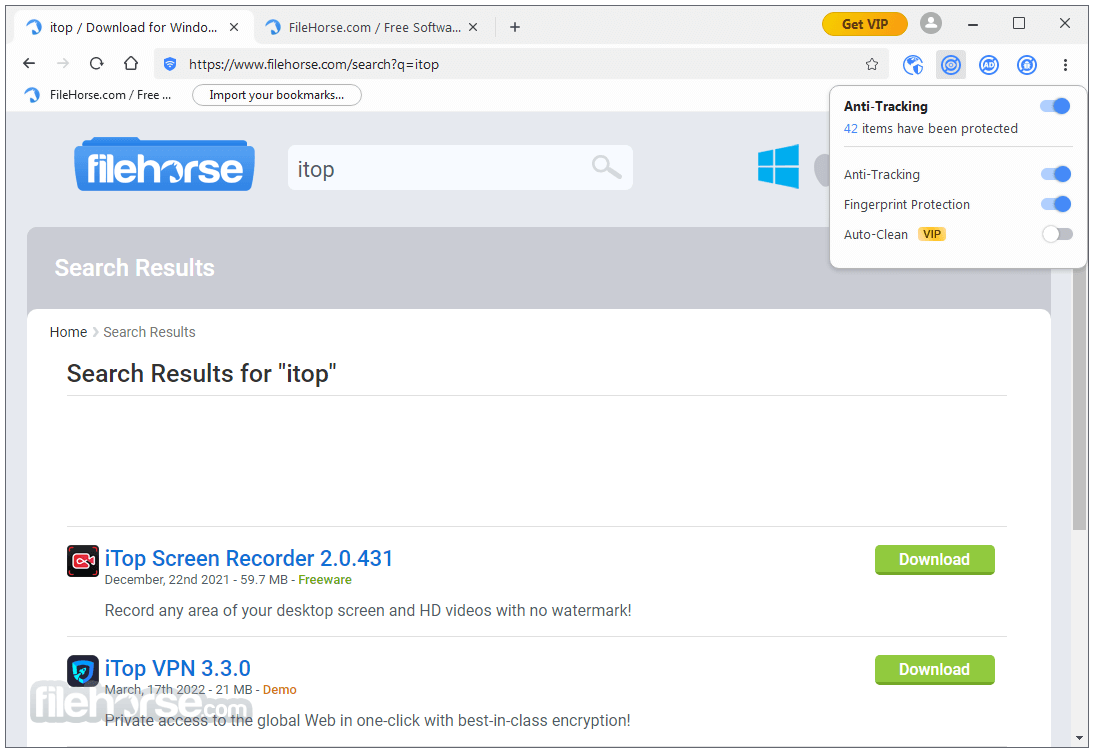The width and height of the screenshot is (1094, 753).
Task: Click the magnifier search icon in search box
Action: 606,167
